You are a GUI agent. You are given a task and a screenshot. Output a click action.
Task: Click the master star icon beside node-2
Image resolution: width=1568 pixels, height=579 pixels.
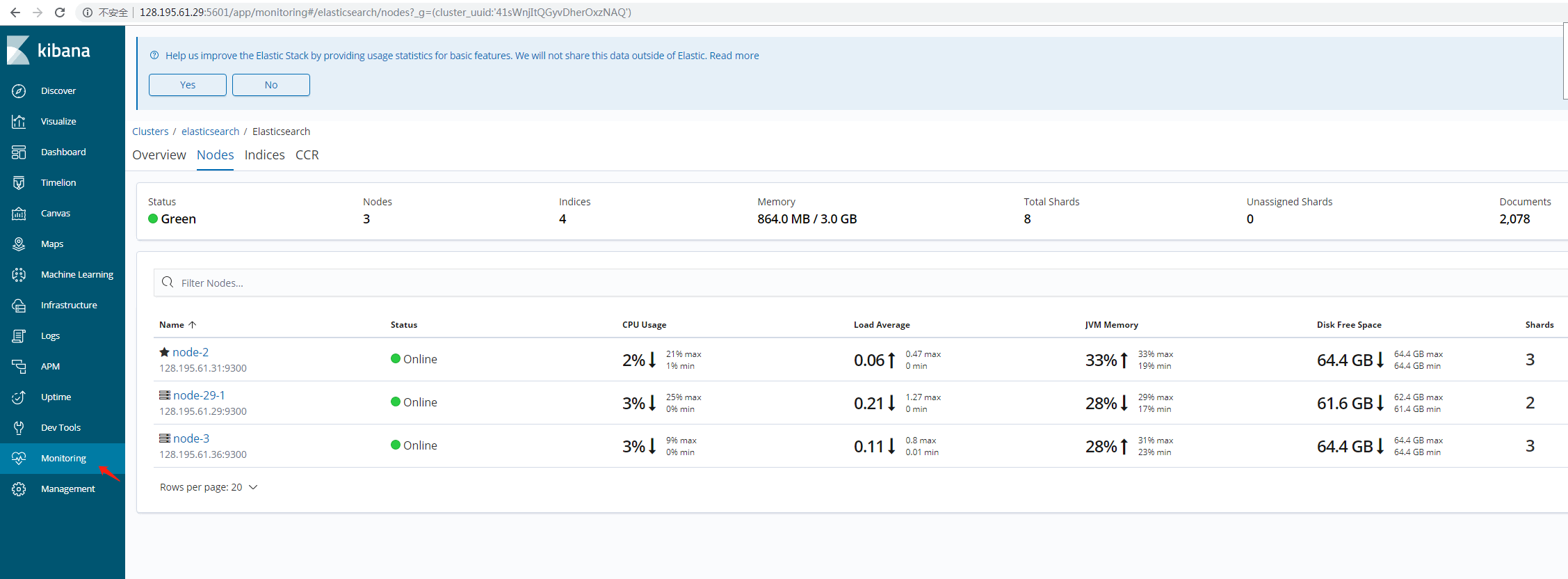point(164,352)
